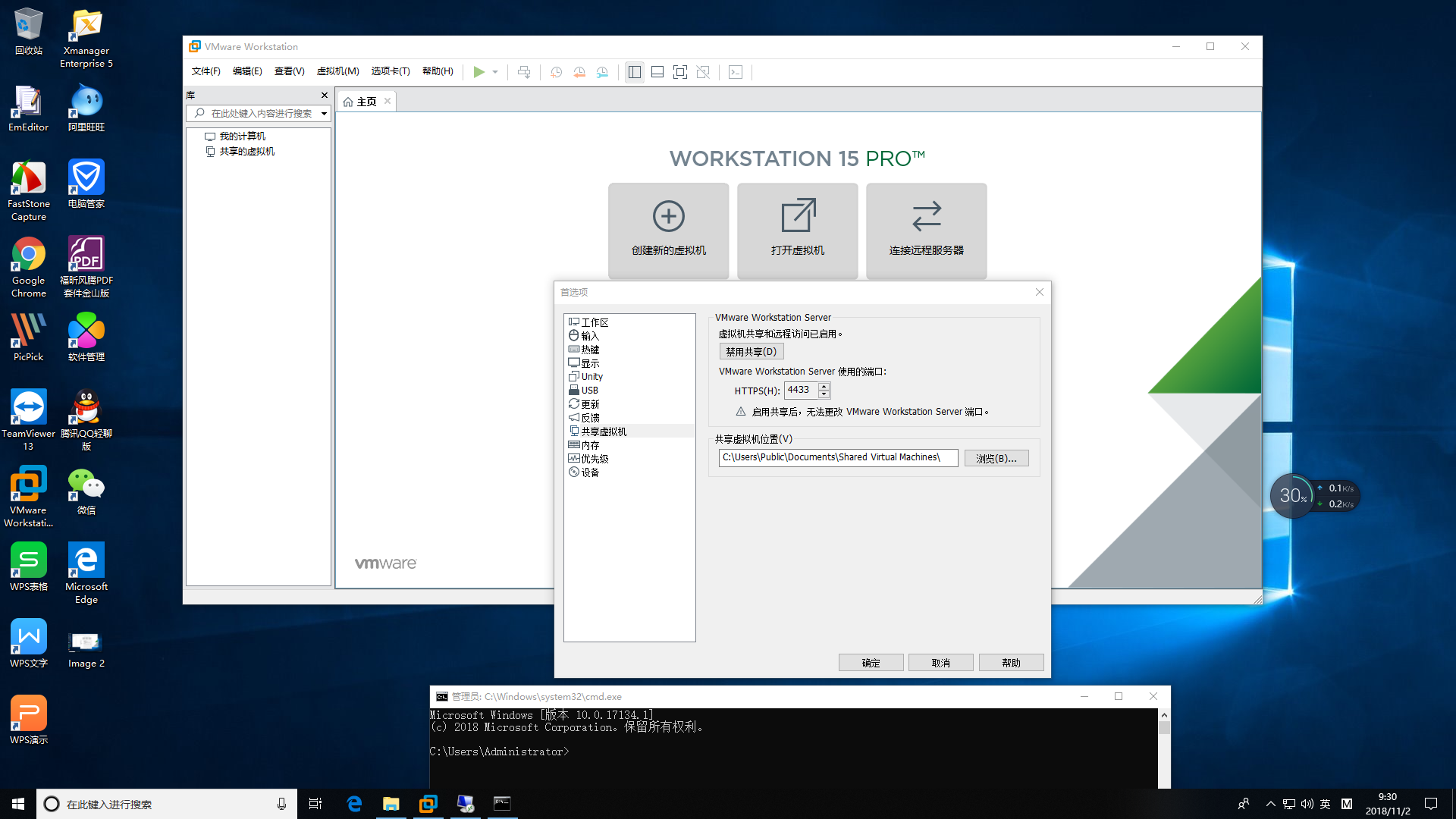Select 我的计算机 in the library tree
Screen dimensions: 1456x819
tap(235, 136)
